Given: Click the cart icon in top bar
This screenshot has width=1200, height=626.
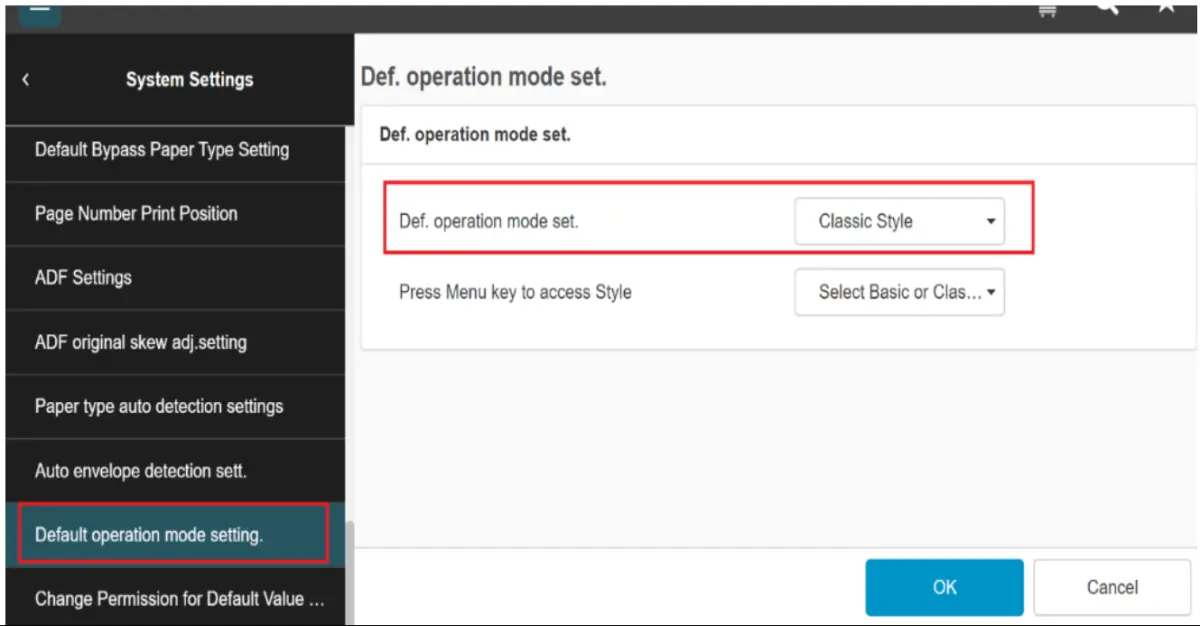Looking at the screenshot, I should 1049,9.
